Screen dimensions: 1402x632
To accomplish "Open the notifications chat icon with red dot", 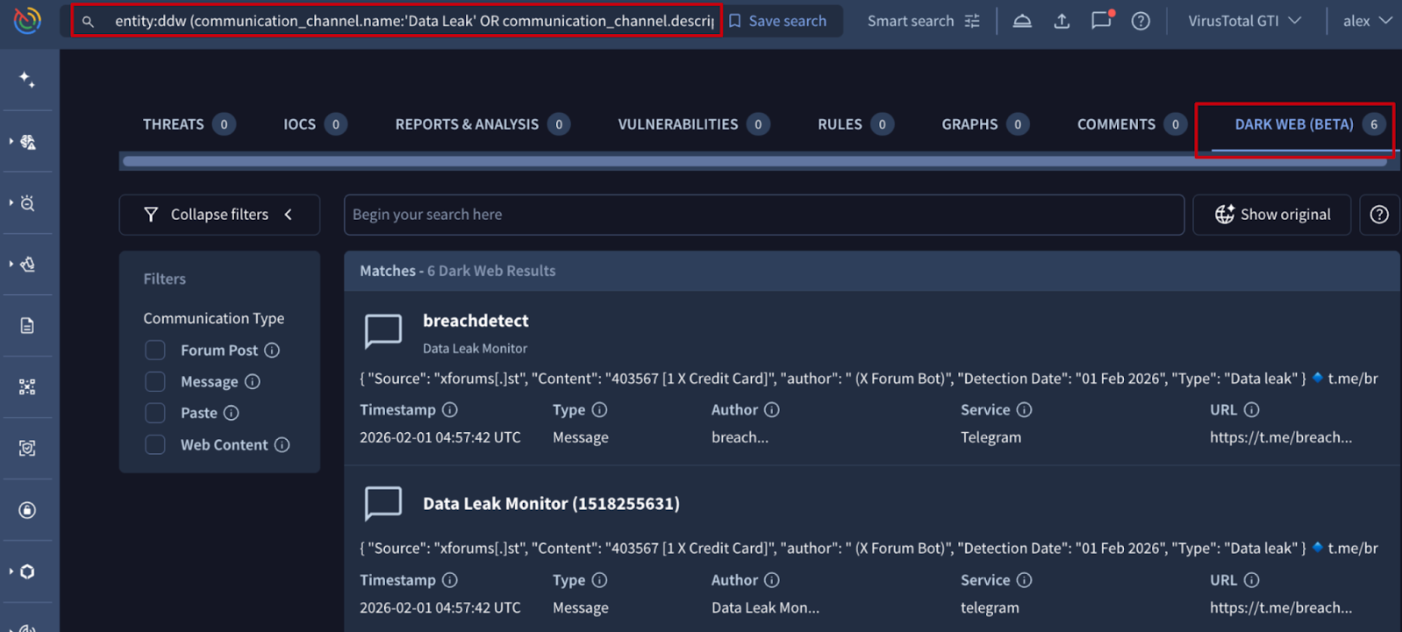I will click(x=1102, y=20).
